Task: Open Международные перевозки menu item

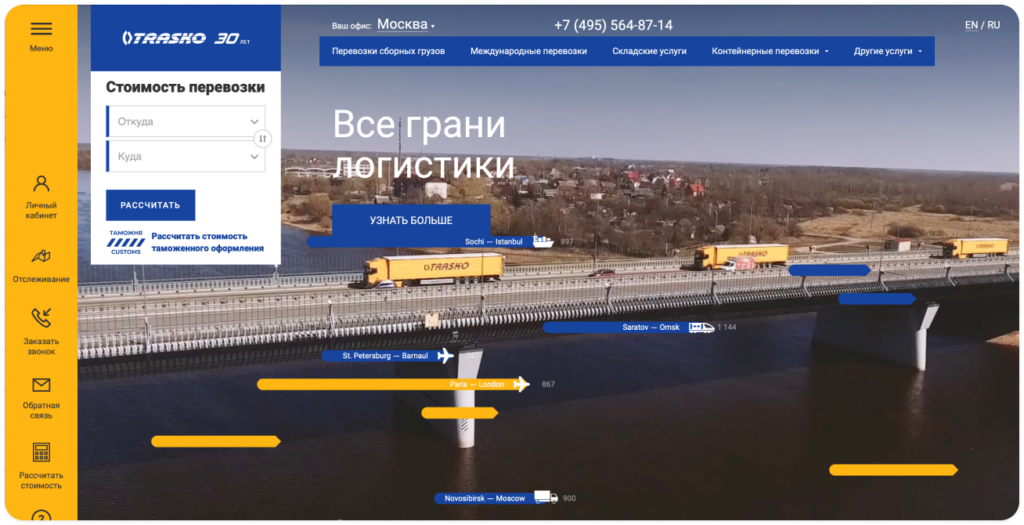Action: 528,51
